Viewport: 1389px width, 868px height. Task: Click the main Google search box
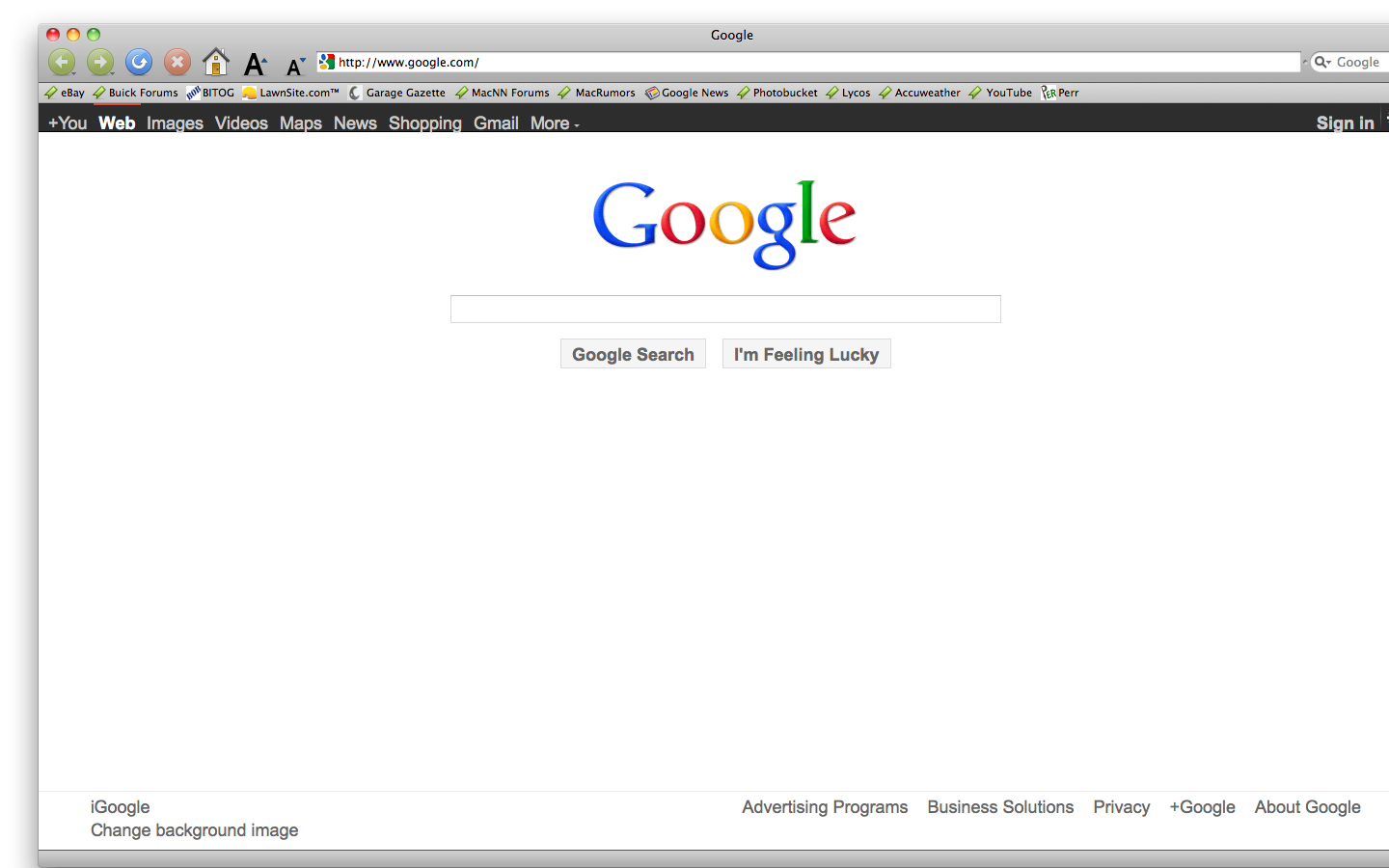(x=725, y=310)
